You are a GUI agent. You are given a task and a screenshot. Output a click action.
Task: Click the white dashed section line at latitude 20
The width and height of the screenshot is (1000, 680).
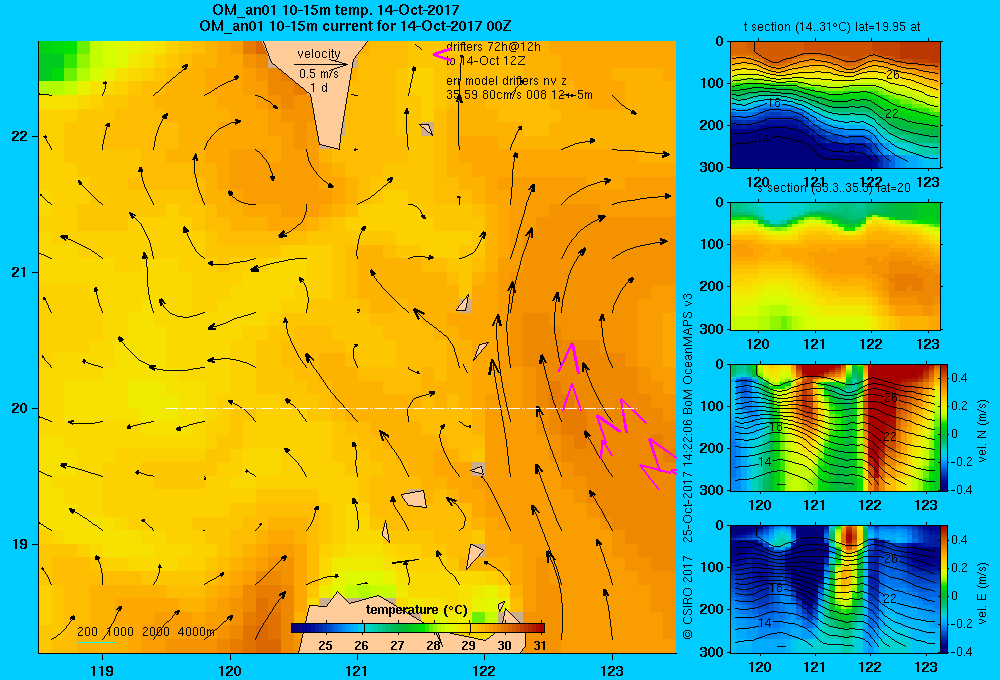point(401,408)
